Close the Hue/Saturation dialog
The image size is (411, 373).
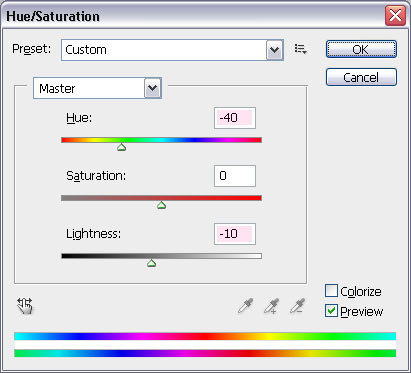coord(395,15)
